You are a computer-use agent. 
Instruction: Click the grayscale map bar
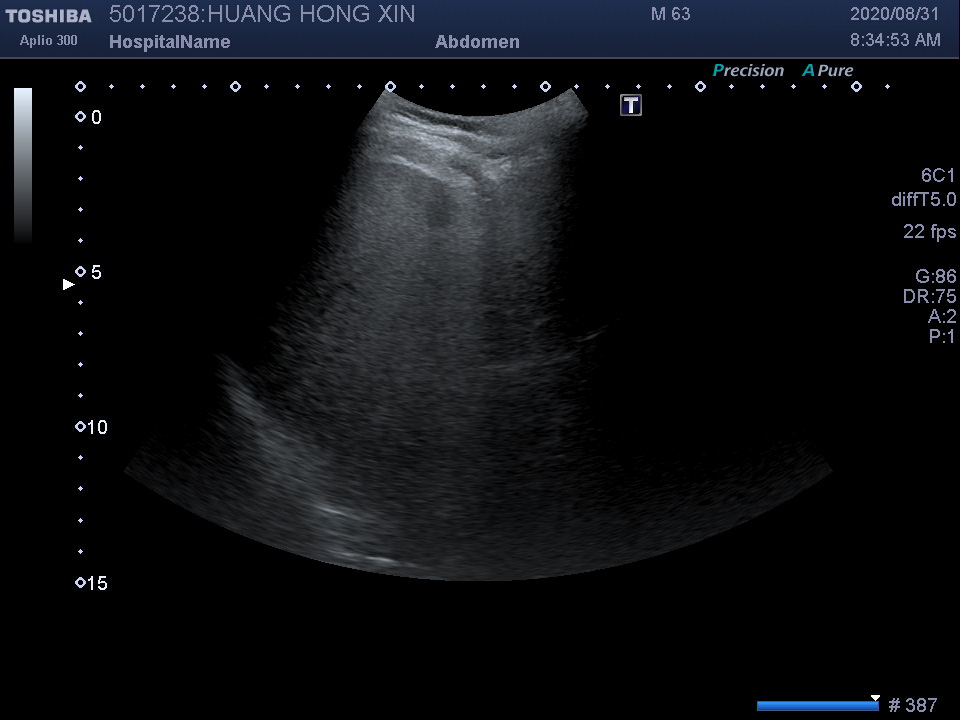point(23,165)
